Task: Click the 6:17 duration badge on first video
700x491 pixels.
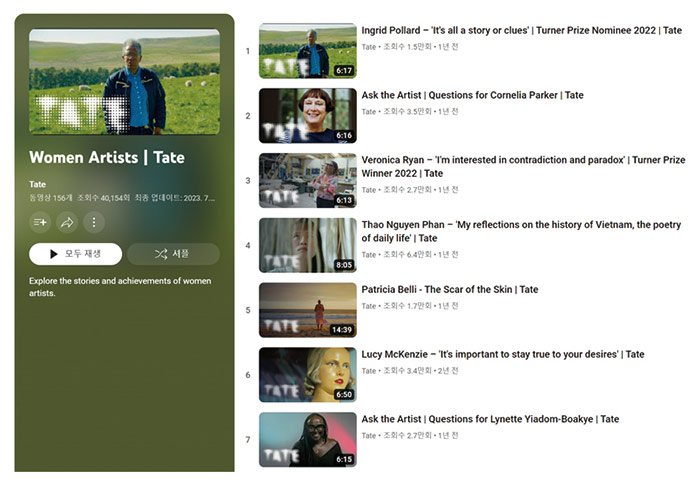Action: point(344,71)
